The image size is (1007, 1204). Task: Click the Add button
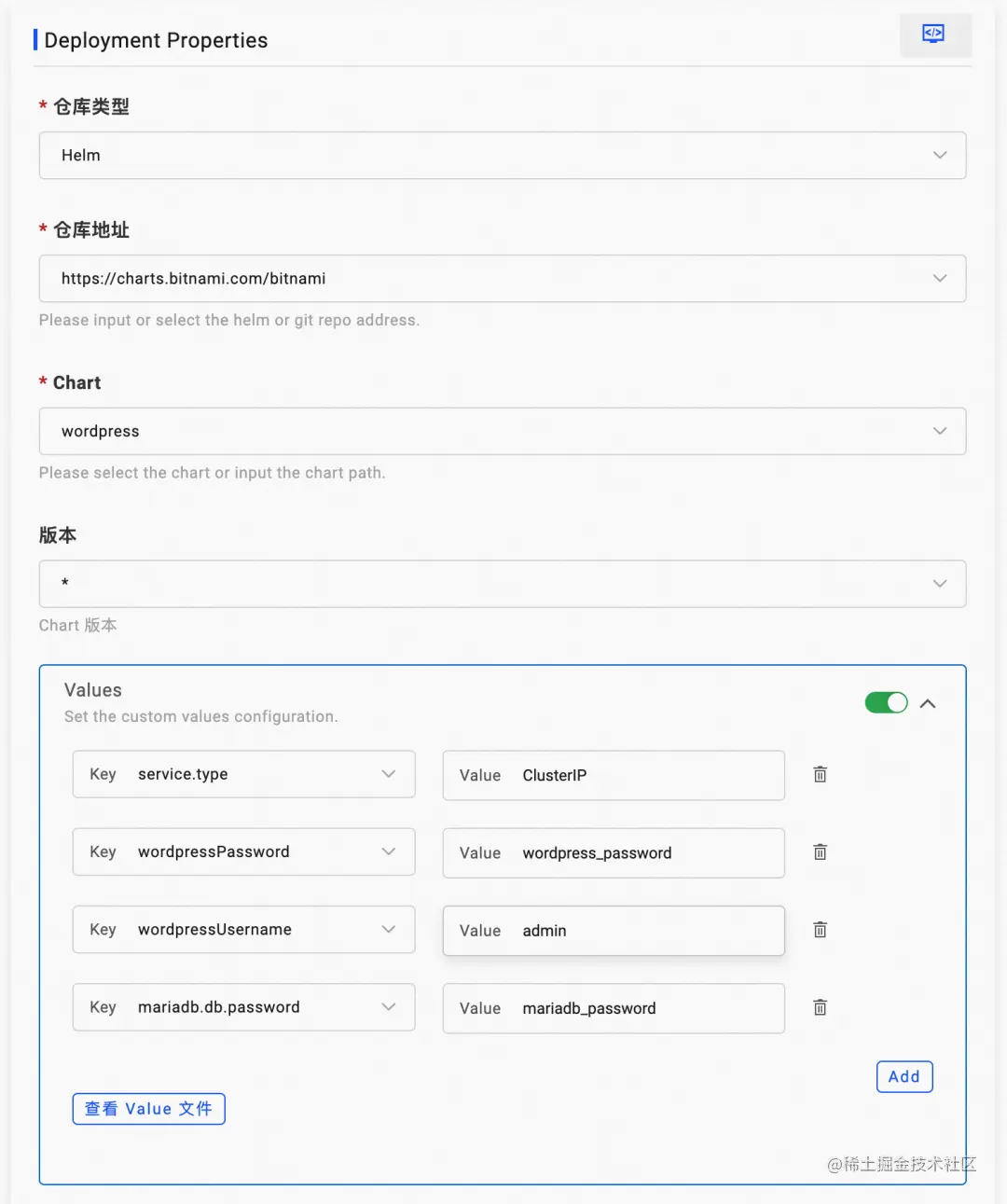pyautogui.click(x=904, y=1076)
